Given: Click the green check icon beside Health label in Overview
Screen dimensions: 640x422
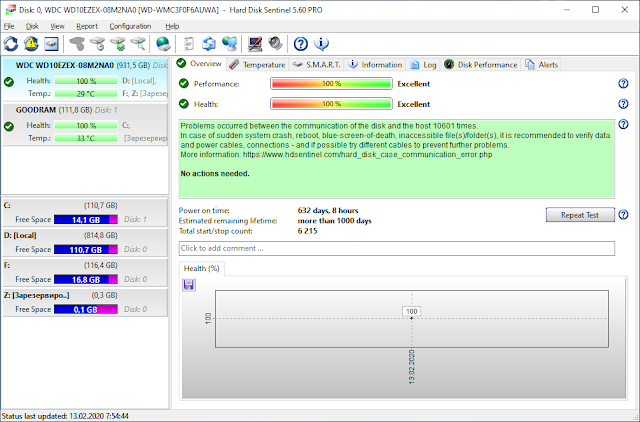Looking at the screenshot, I should tap(184, 104).
